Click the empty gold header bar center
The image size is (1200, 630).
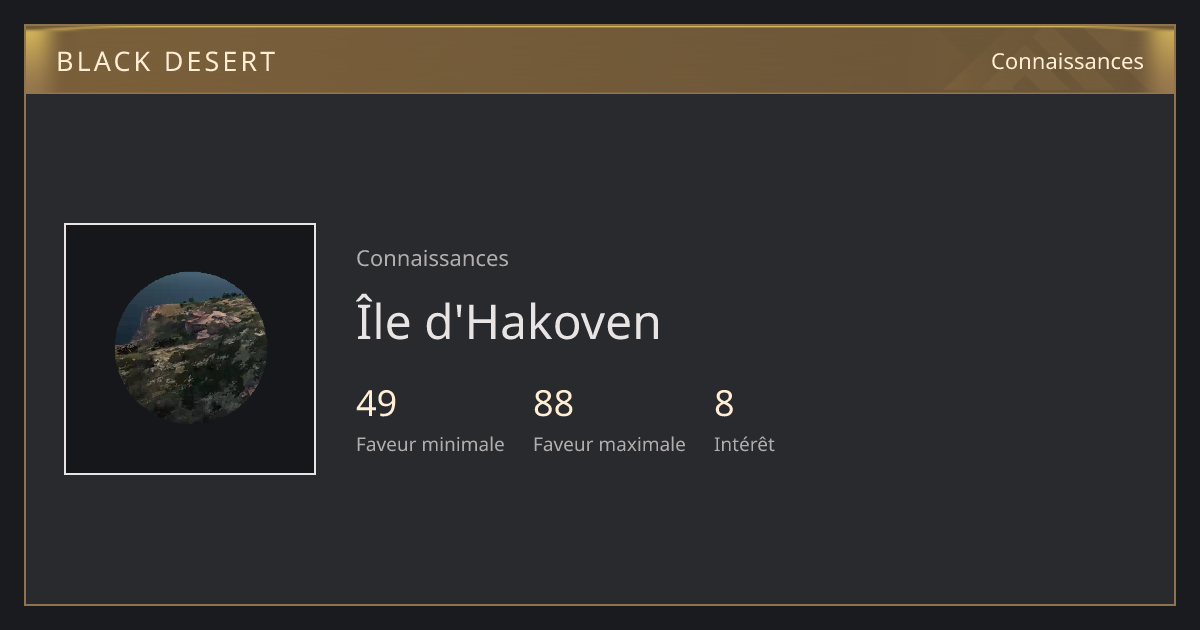[600, 61]
